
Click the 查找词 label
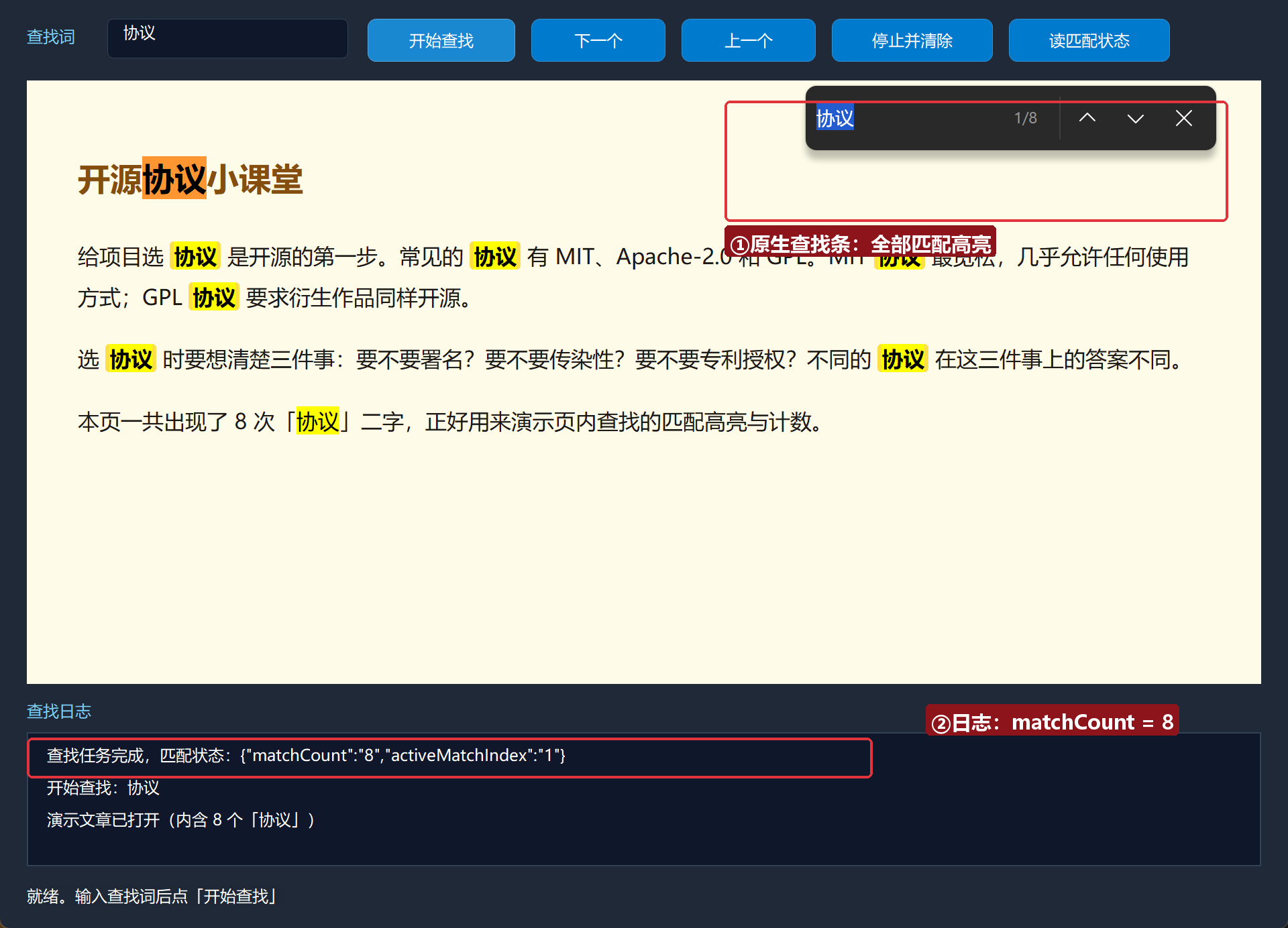(51, 37)
